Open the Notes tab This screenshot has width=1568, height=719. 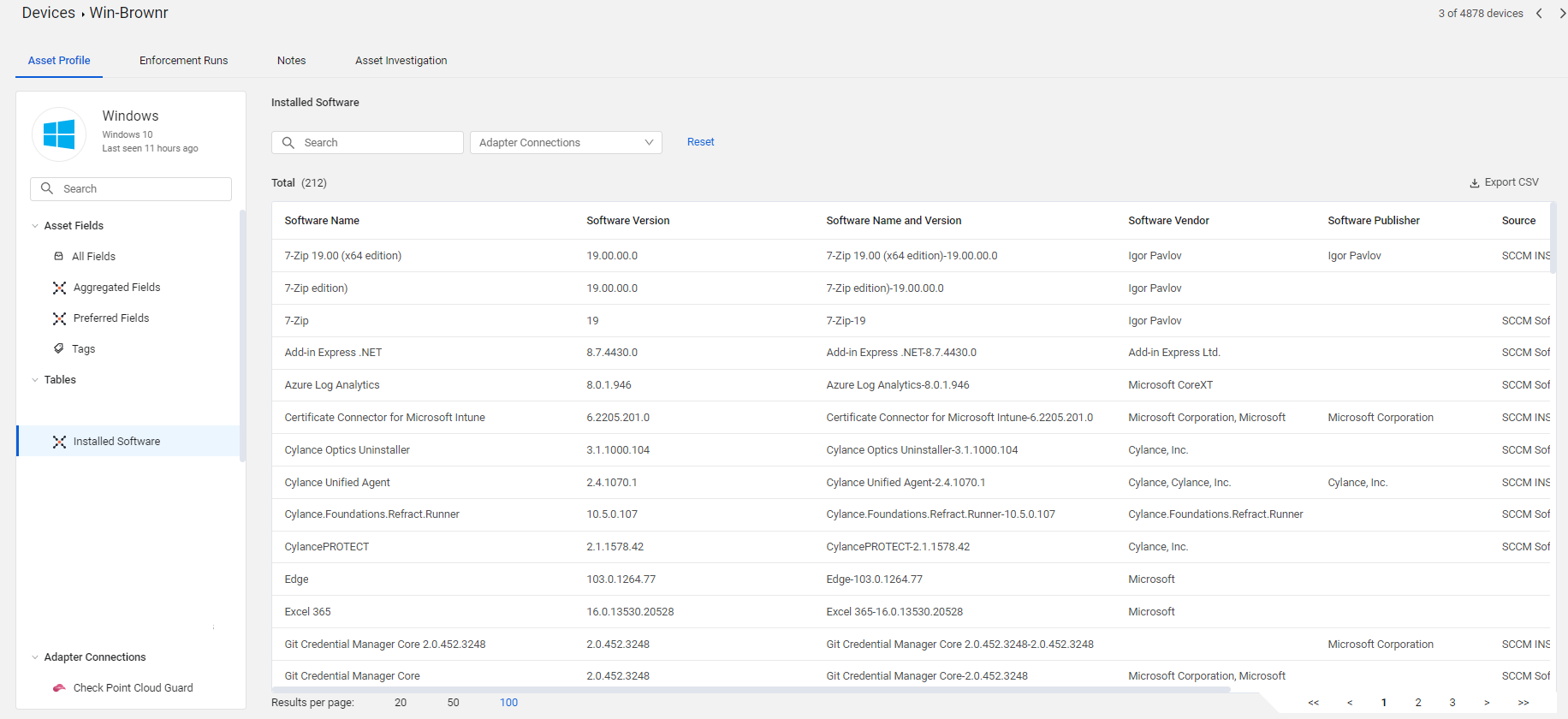(291, 61)
